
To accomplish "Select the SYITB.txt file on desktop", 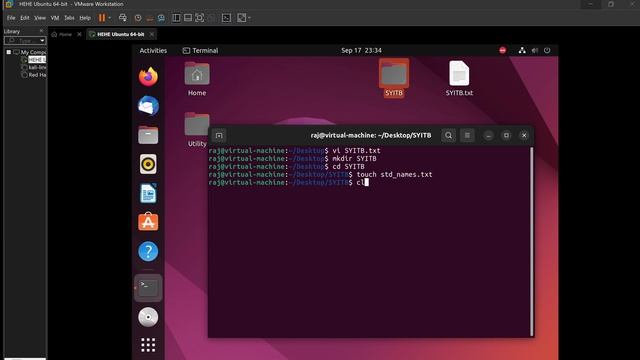I will pyautogui.click(x=459, y=78).
